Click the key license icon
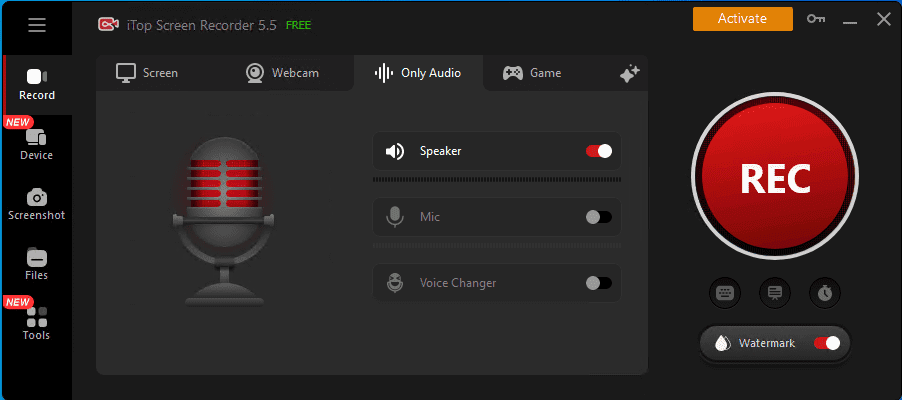 (x=816, y=19)
